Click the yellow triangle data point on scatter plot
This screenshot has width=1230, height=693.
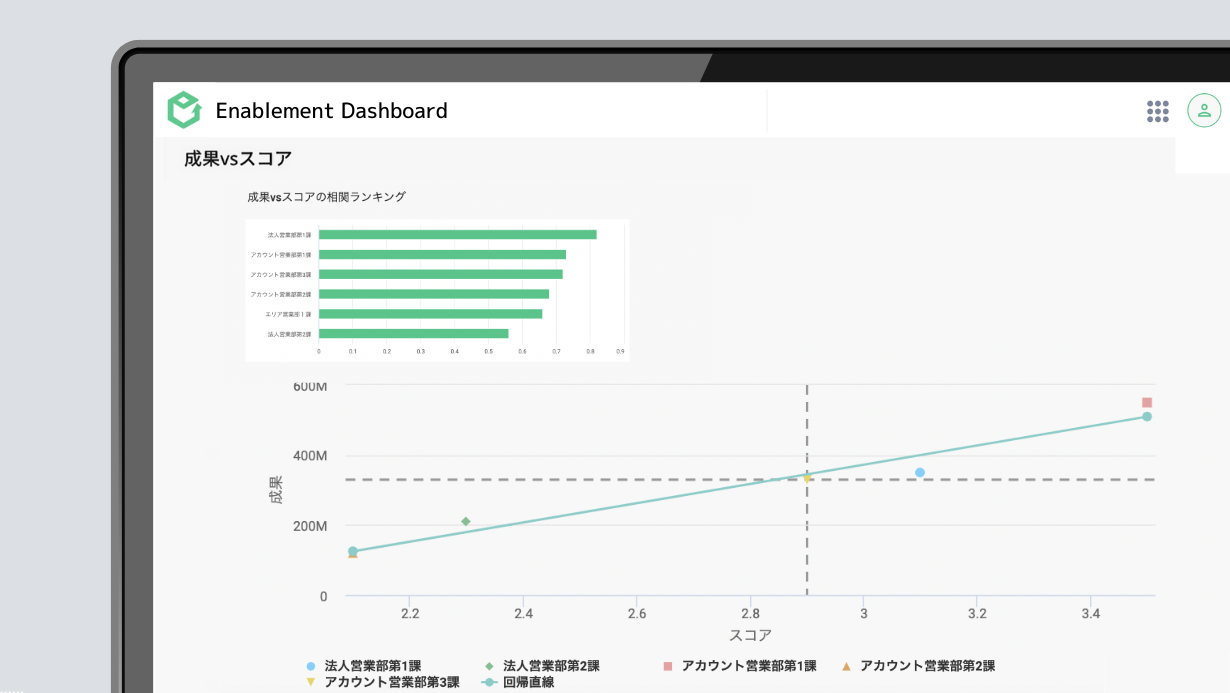click(x=808, y=479)
